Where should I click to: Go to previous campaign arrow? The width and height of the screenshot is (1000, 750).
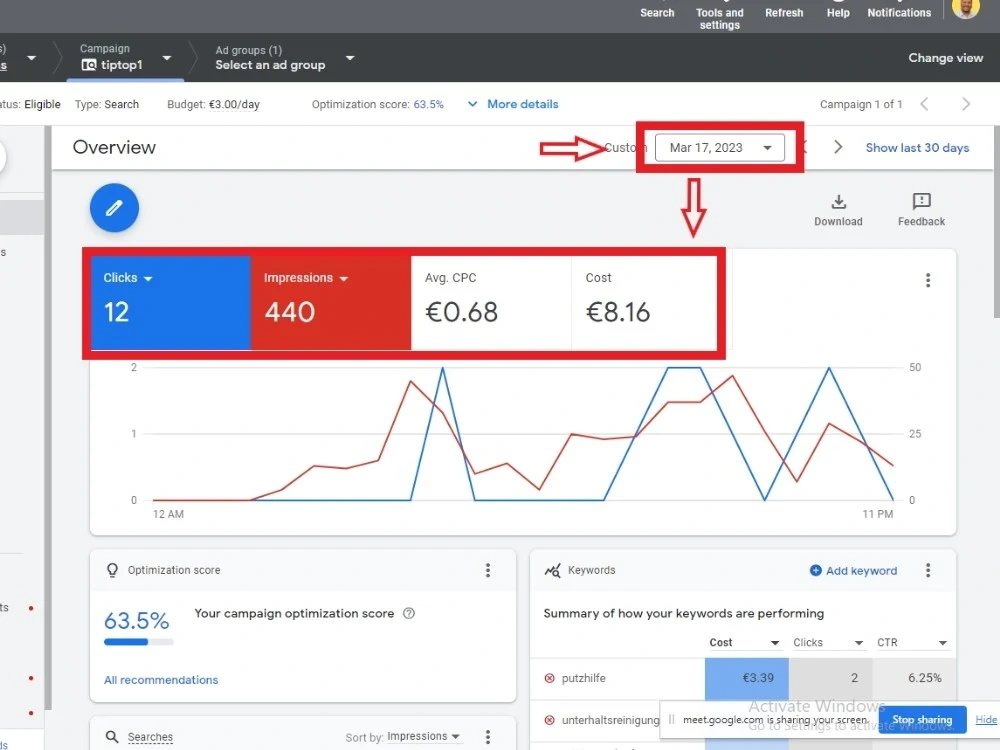(924, 104)
